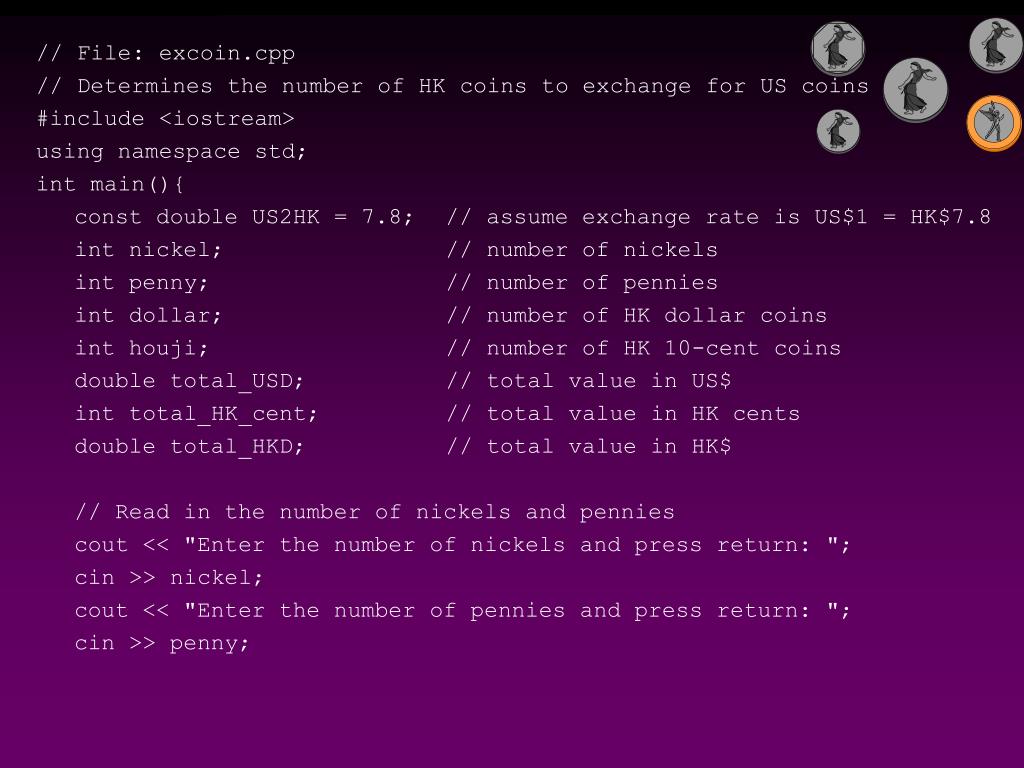Click the top-left gray dancer coin
The width and height of the screenshot is (1024, 768).
click(838, 49)
